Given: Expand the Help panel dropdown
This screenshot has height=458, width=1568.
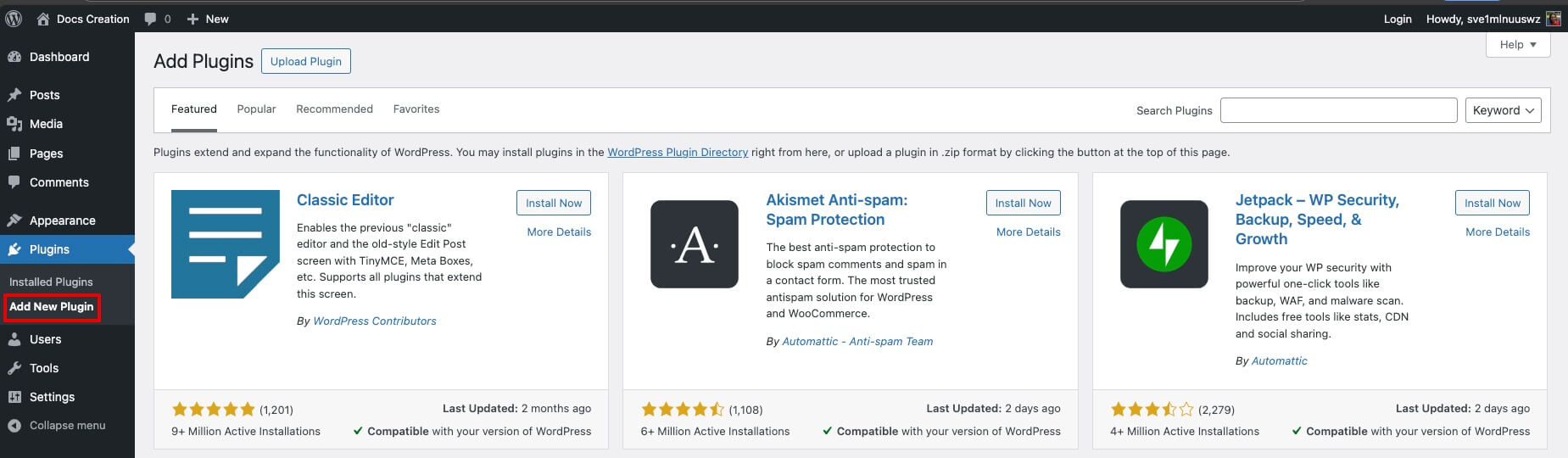Looking at the screenshot, I should pos(1518,45).
